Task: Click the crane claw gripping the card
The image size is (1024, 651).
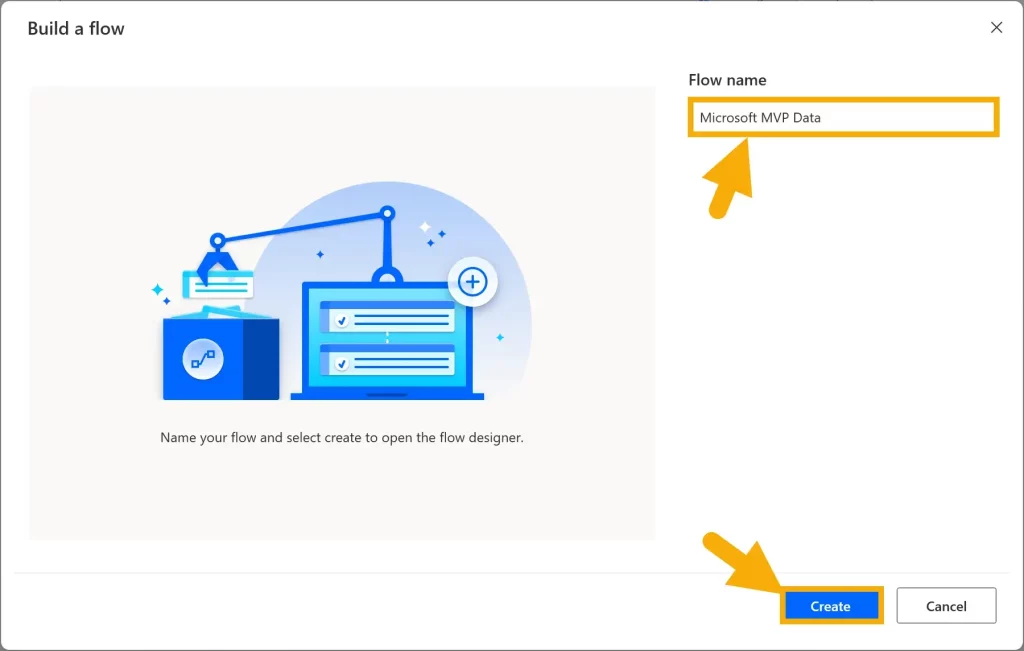Action: point(216,260)
